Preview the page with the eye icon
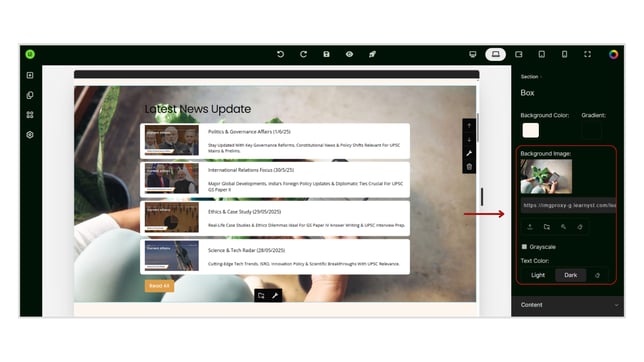644x362 pixels. tap(350, 54)
